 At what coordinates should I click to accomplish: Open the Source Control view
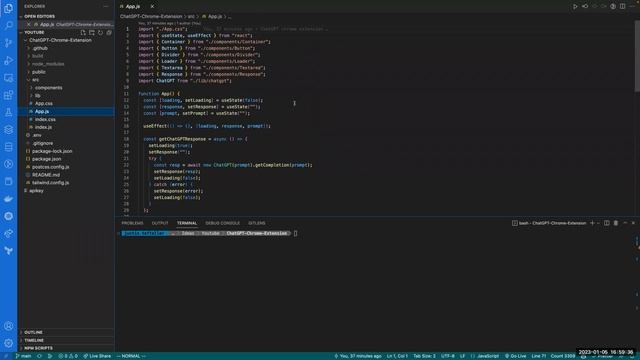tap(8, 43)
